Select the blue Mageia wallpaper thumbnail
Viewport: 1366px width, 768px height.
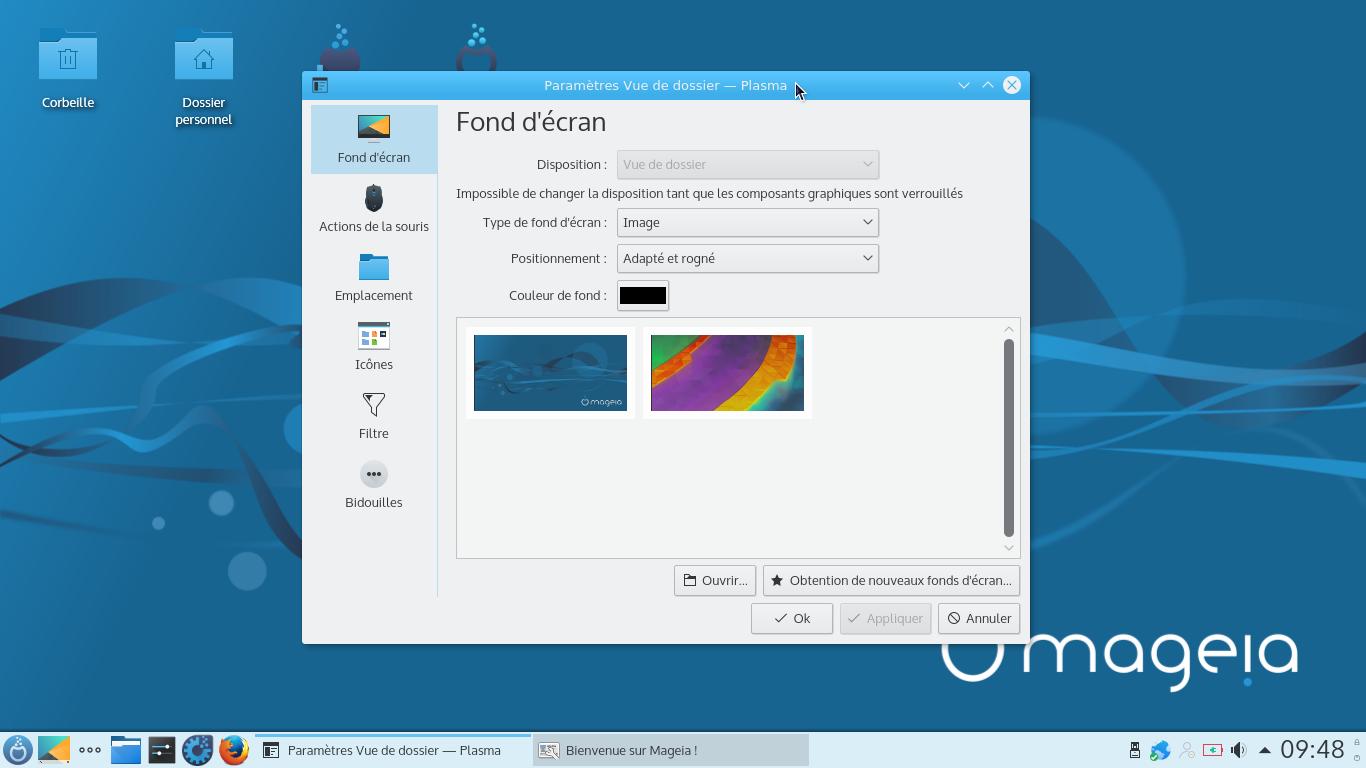coord(550,373)
